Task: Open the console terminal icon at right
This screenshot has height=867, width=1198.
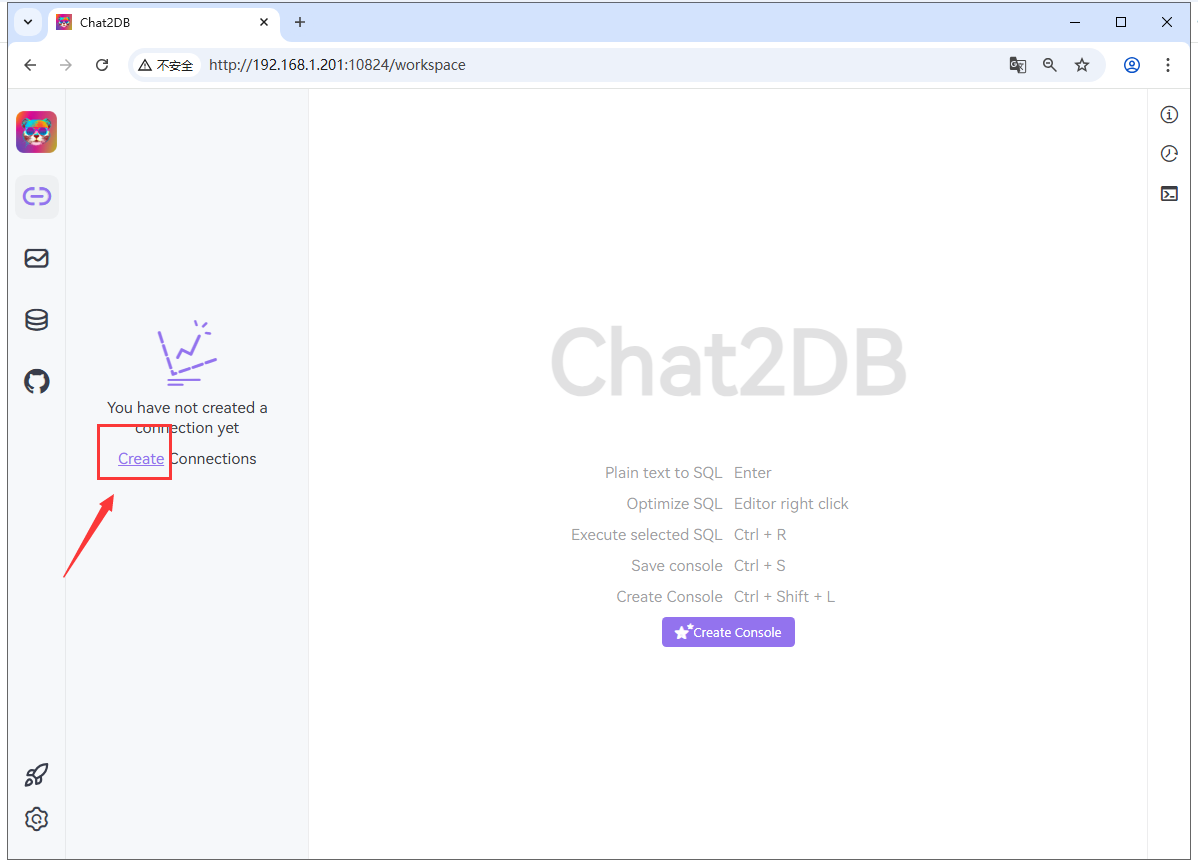Action: click(1169, 193)
